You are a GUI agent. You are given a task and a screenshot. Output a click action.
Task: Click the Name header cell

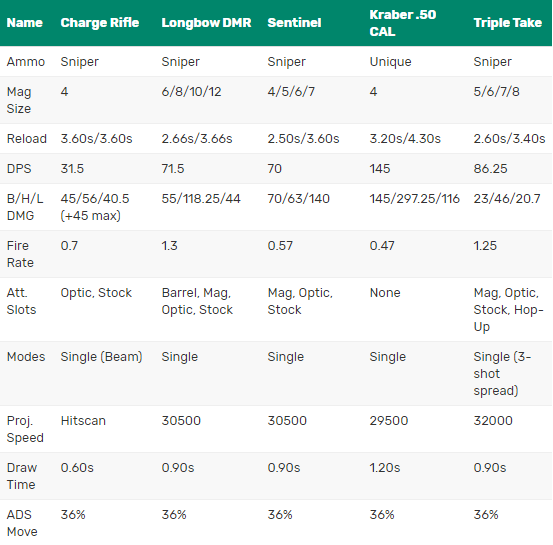(x=25, y=23)
